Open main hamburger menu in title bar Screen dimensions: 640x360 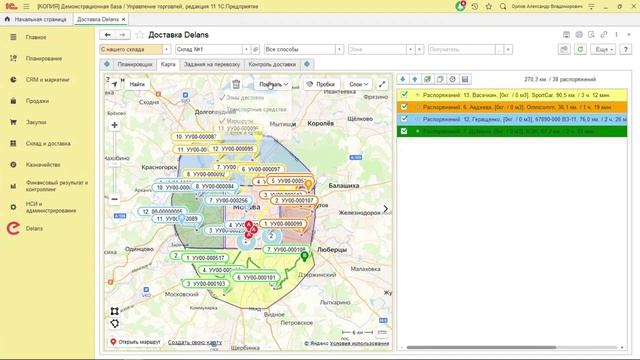[x=26, y=7]
